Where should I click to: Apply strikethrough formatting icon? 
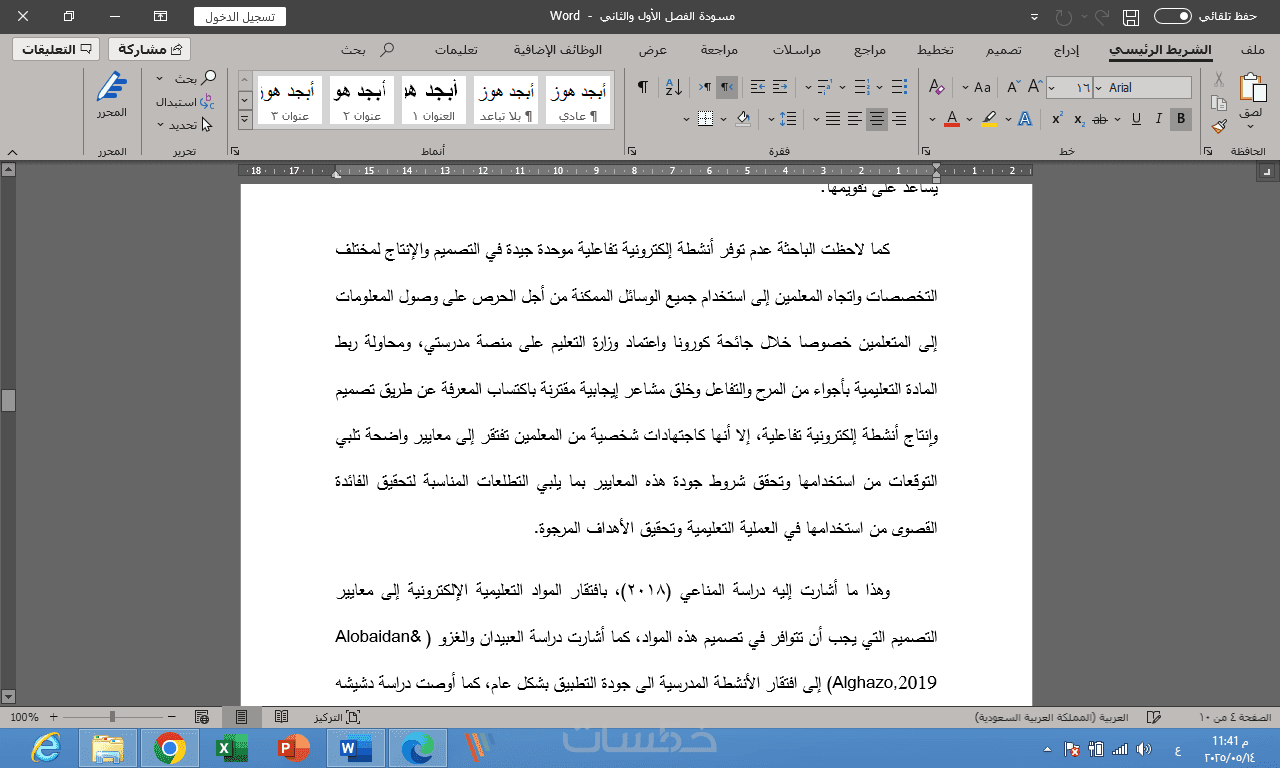point(1100,119)
